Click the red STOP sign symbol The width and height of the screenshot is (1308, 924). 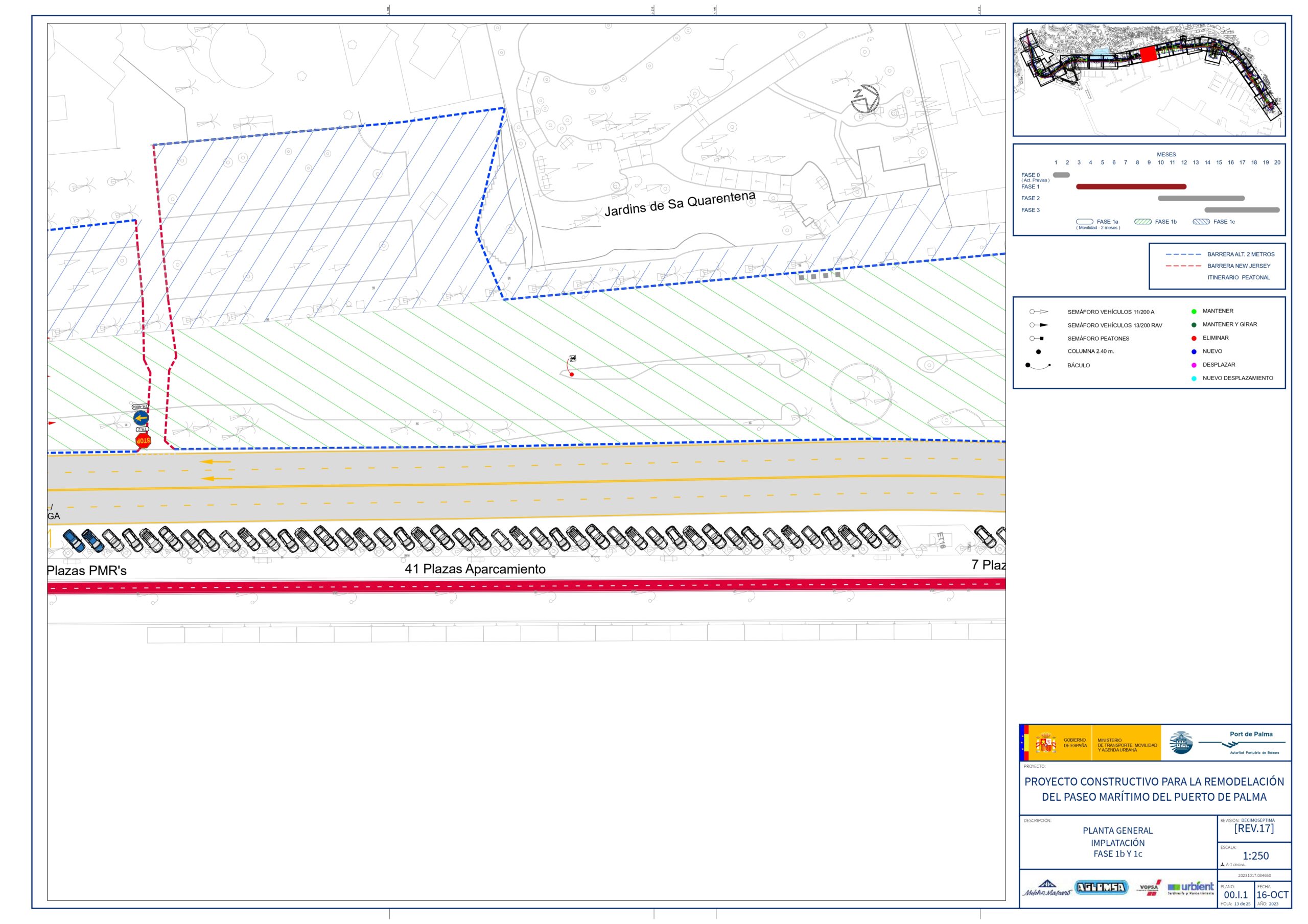(x=143, y=441)
